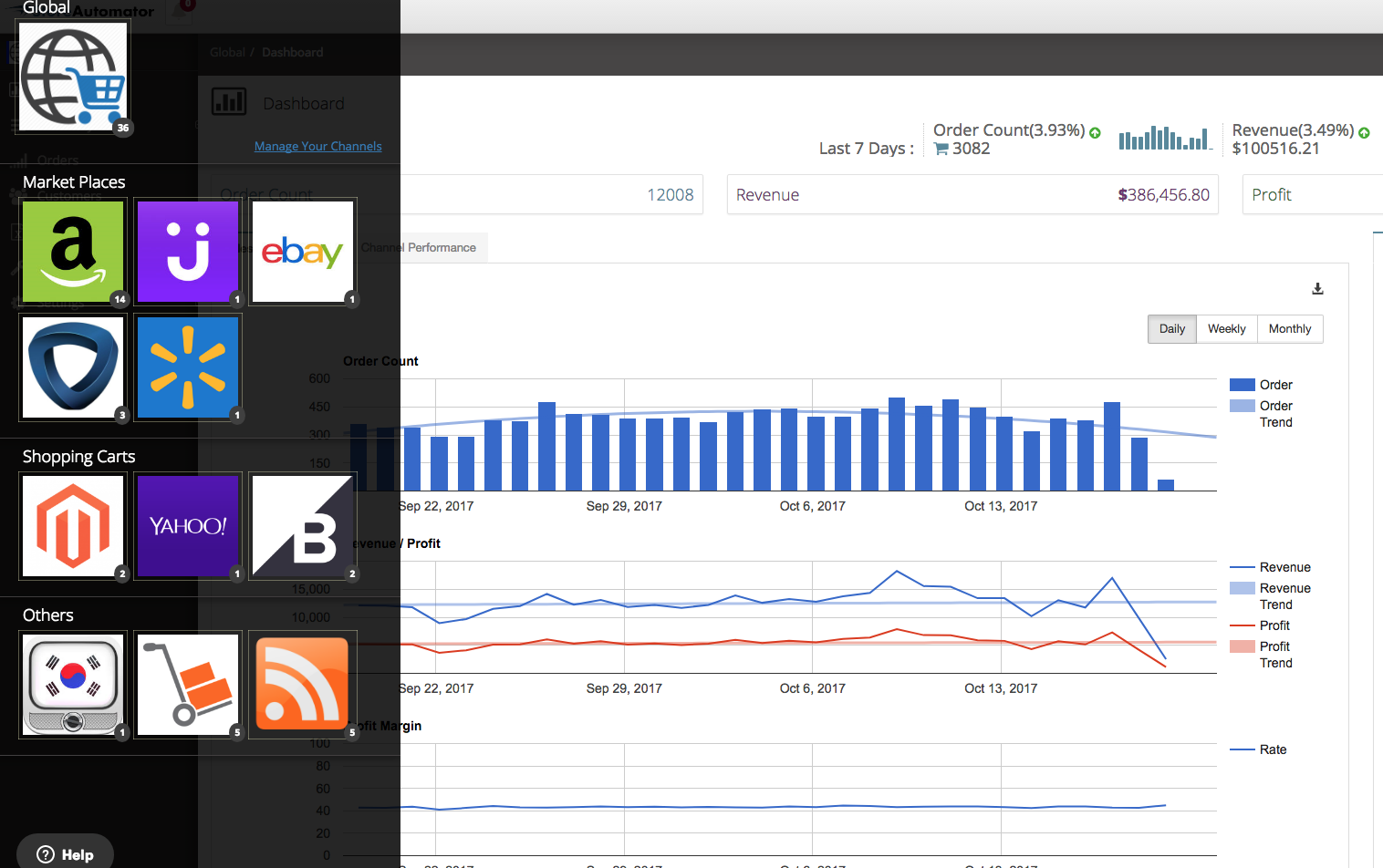
Task: Click the Dashboard breadcrumb item
Action: click(292, 52)
